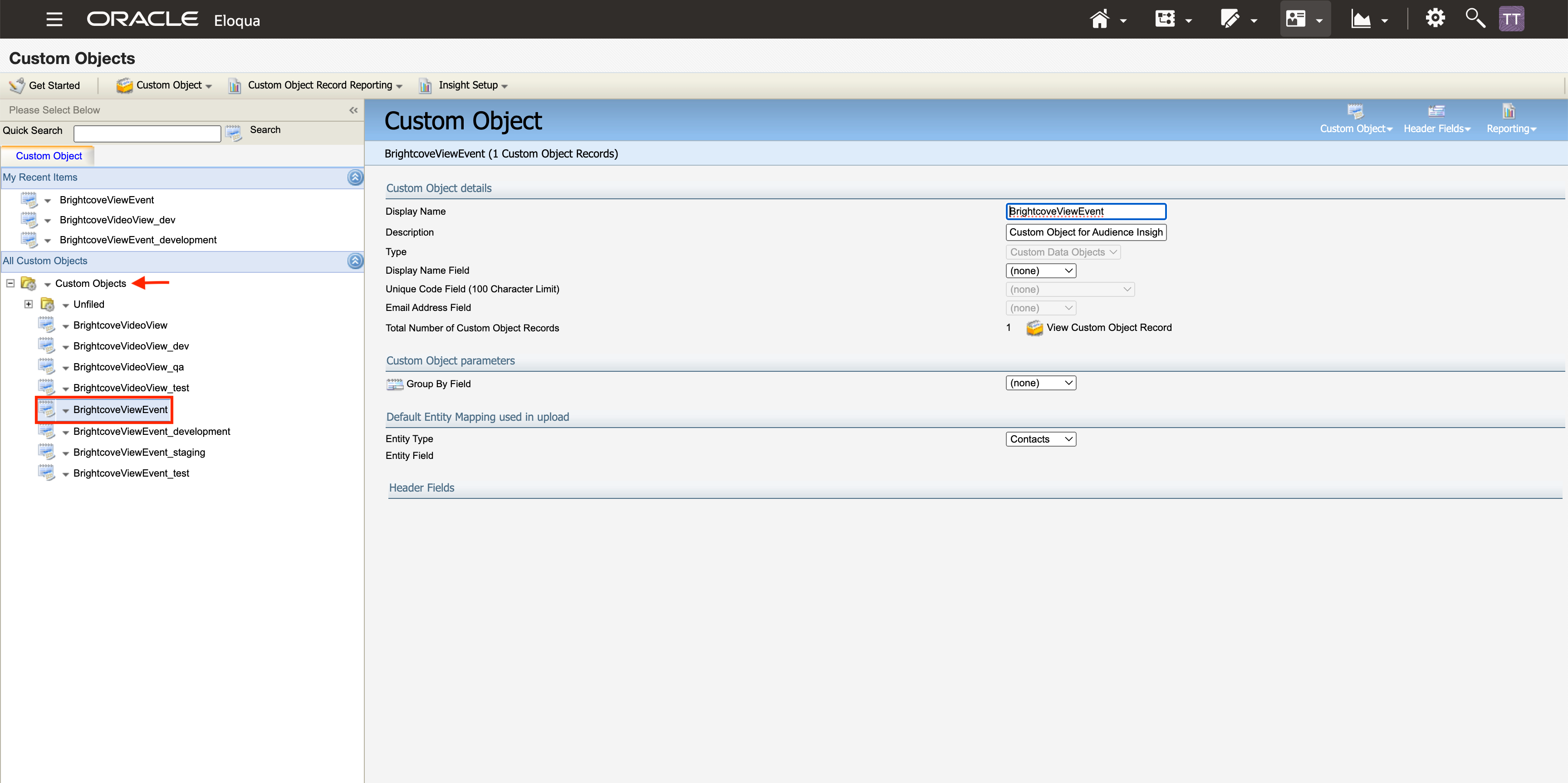The height and width of the screenshot is (783, 1568).
Task: Open the Group By Field dropdown
Action: [x=1040, y=383]
